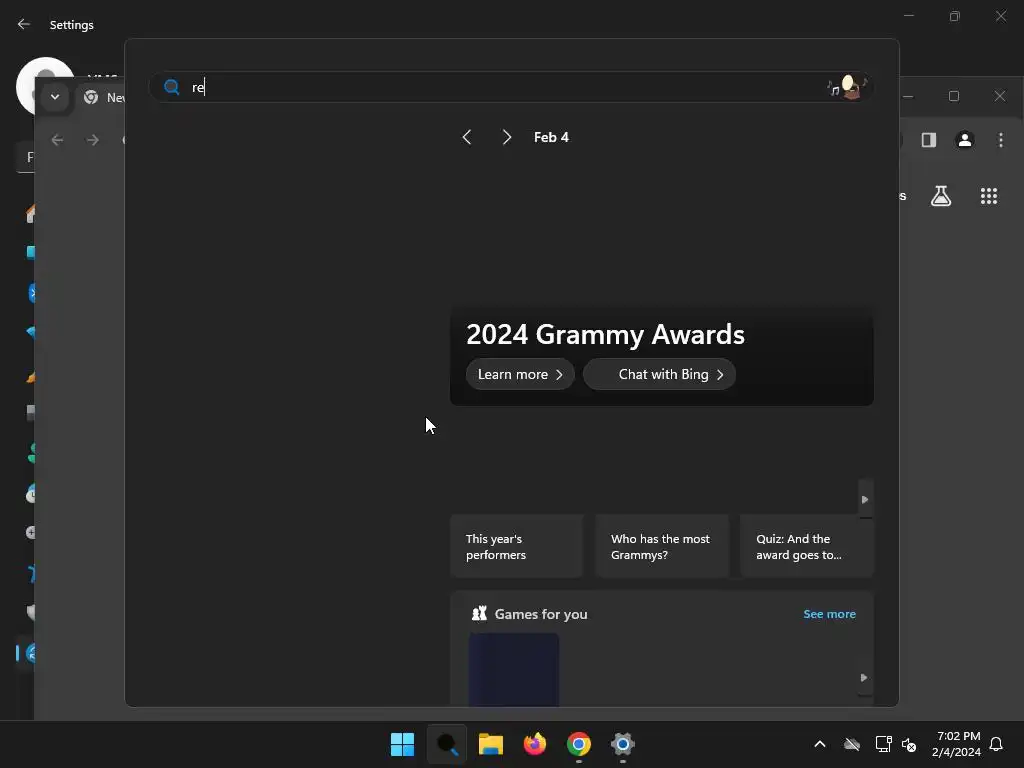Open Google Chrome from the taskbar
This screenshot has height=768, width=1024.
(x=579, y=744)
